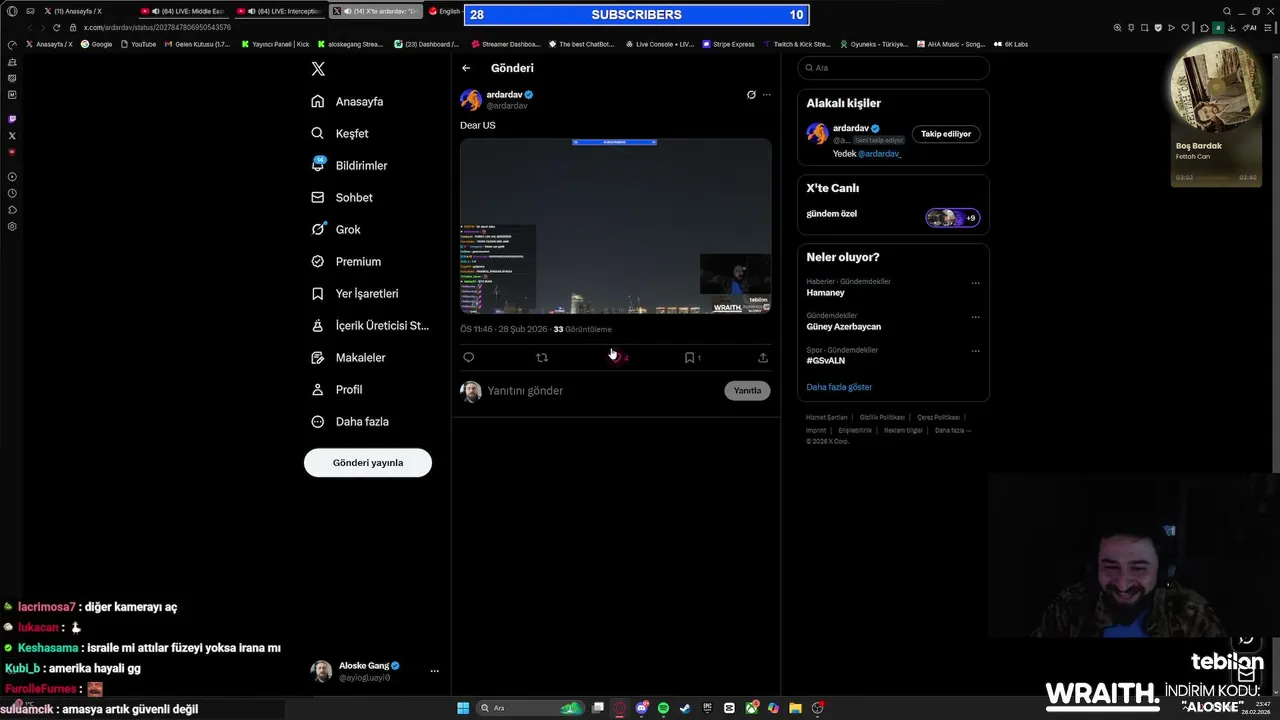Click the heart icon in browser toolbar

(1186, 28)
